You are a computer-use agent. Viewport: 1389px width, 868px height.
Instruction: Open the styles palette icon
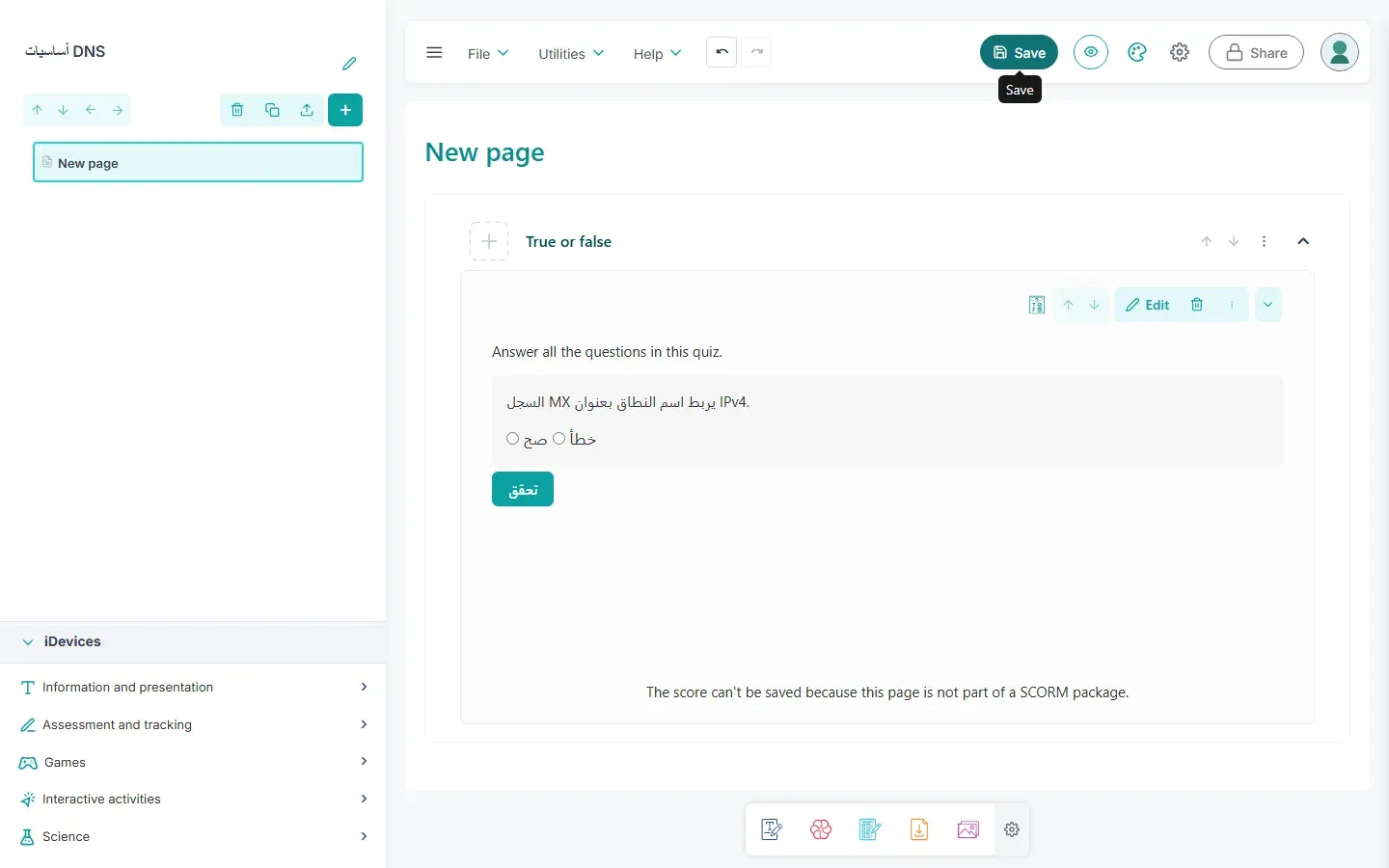coord(1137,52)
